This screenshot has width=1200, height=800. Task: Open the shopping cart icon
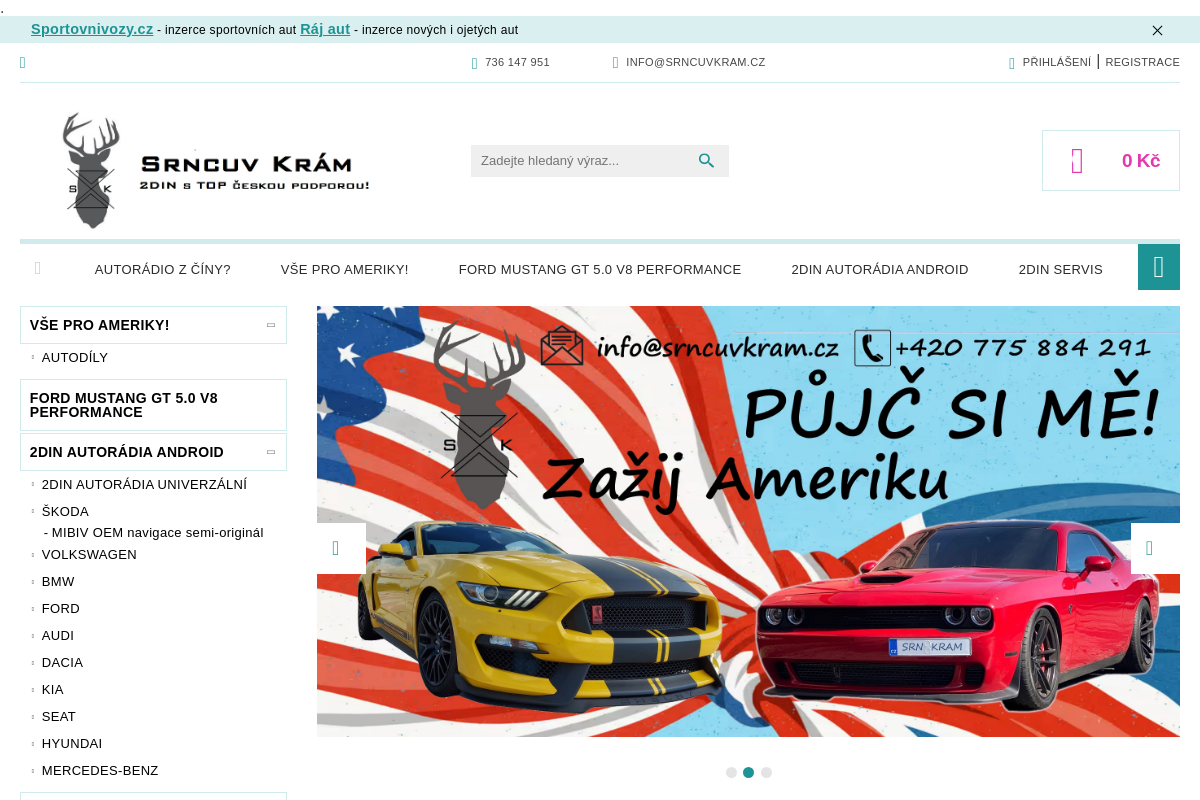point(1077,161)
